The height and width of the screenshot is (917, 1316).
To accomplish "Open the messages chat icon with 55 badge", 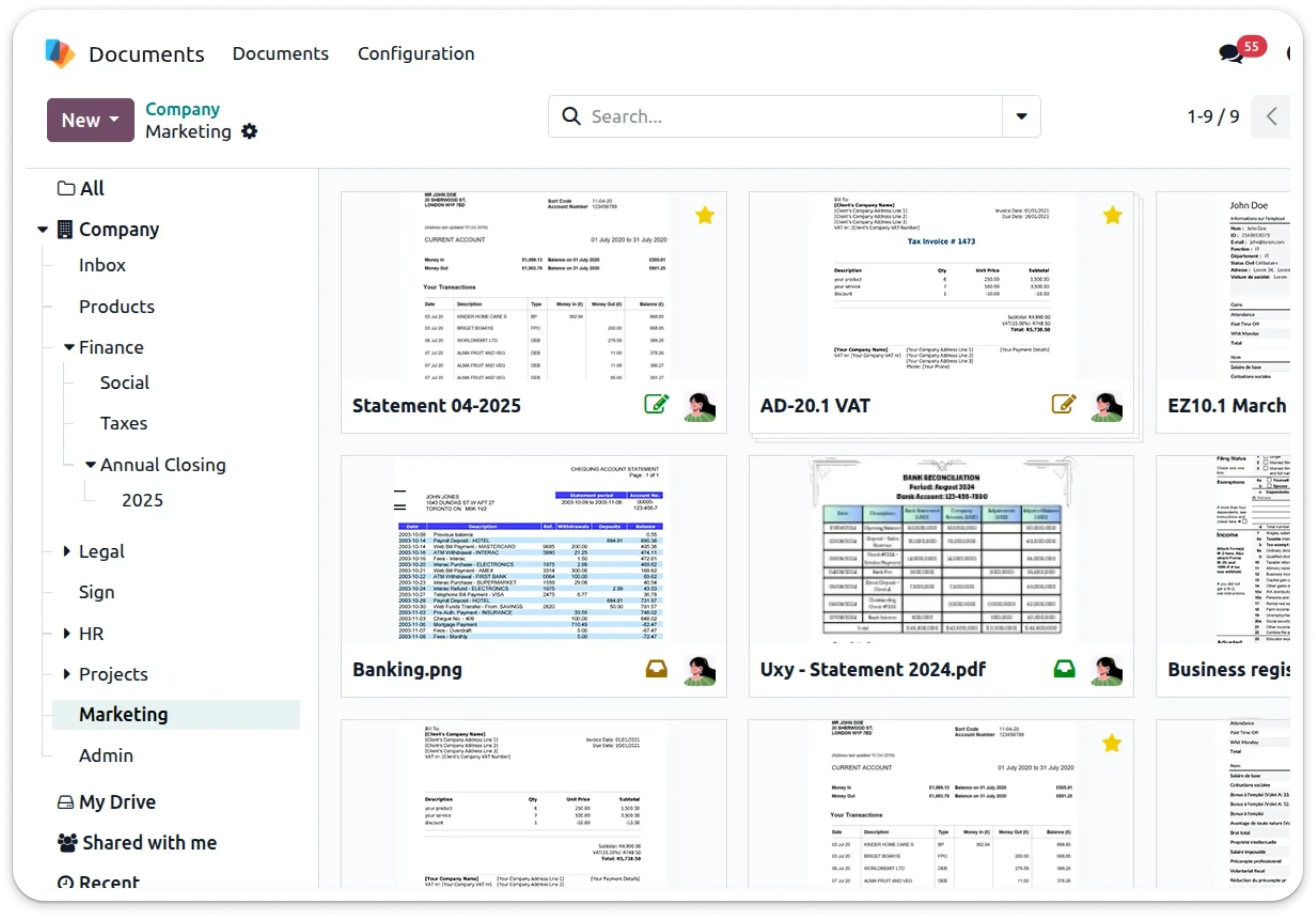I will tap(1230, 54).
